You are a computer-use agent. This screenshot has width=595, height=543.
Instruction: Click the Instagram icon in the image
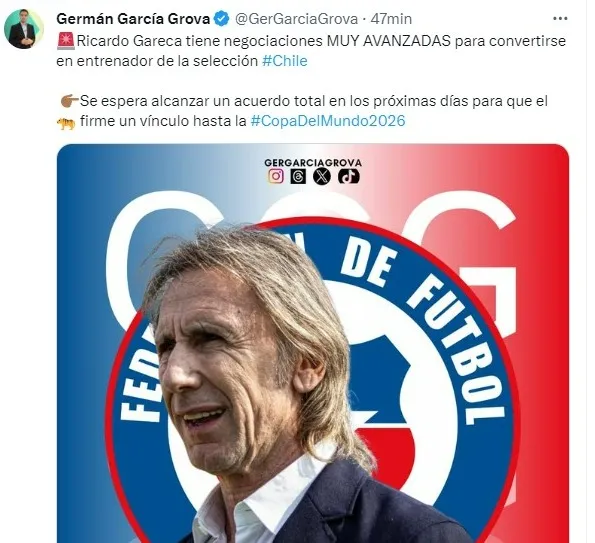coord(276,176)
